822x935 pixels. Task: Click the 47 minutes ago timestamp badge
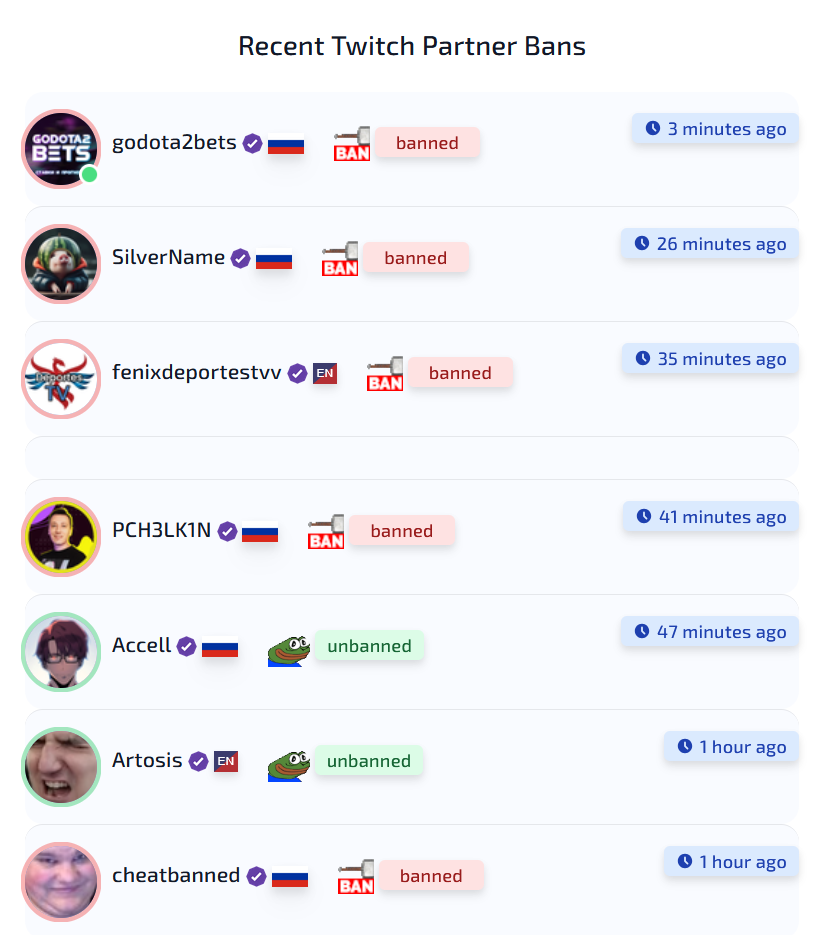(x=710, y=631)
